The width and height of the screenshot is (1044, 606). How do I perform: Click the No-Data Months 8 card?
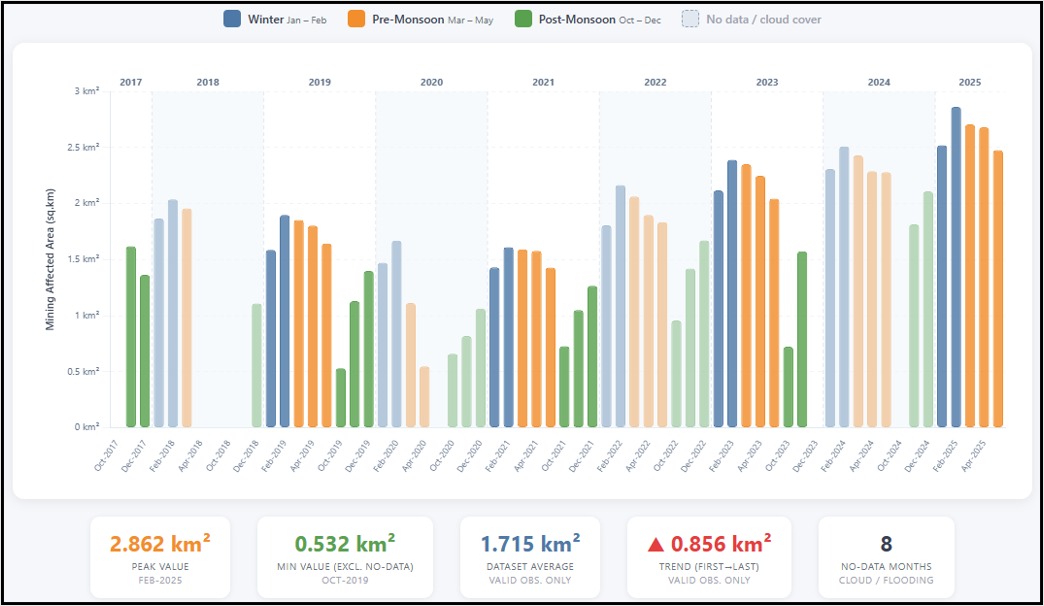886,558
